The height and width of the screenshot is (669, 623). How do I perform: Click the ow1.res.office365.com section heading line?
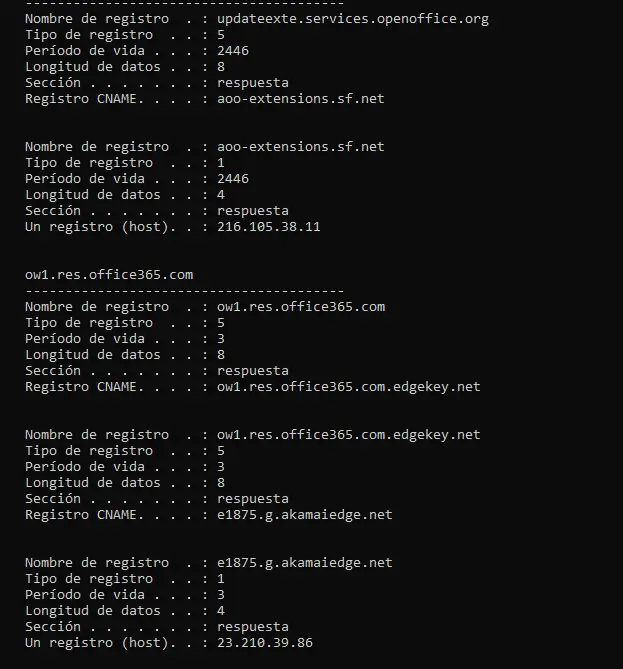(x=109, y=274)
